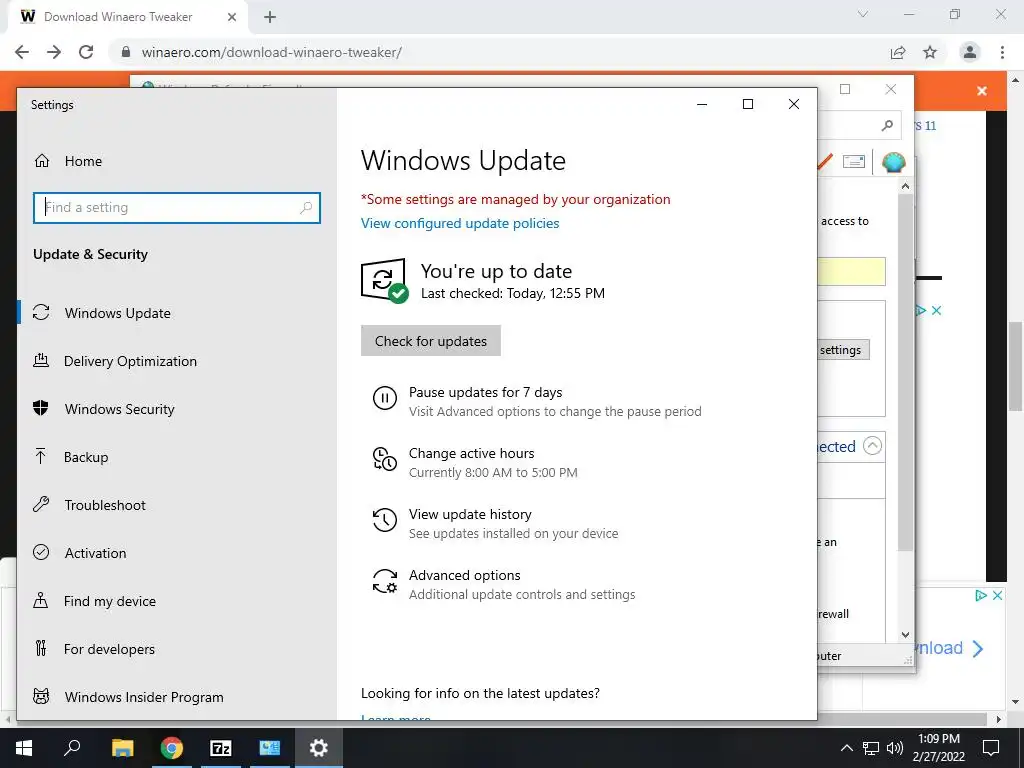Image resolution: width=1024 pixels, height=768 pixels.
Task: Open Settings gear in taskbar
Action: [x=319, y=748]
